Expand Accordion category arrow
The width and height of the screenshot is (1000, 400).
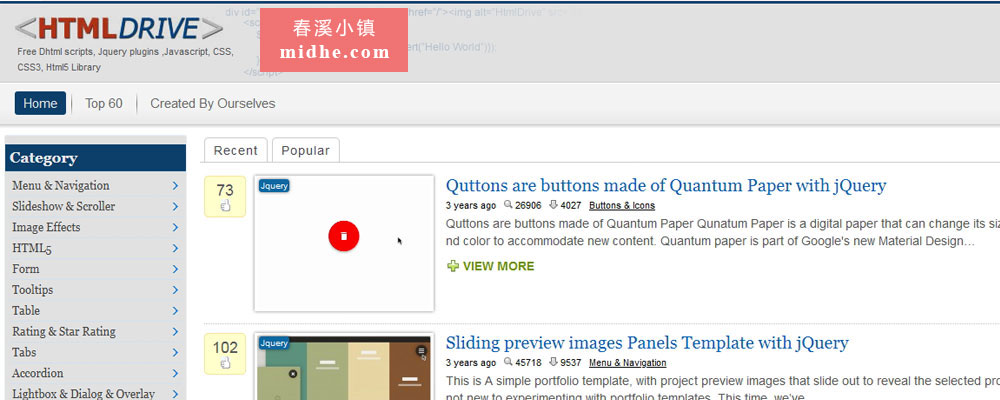coord(175,373)
